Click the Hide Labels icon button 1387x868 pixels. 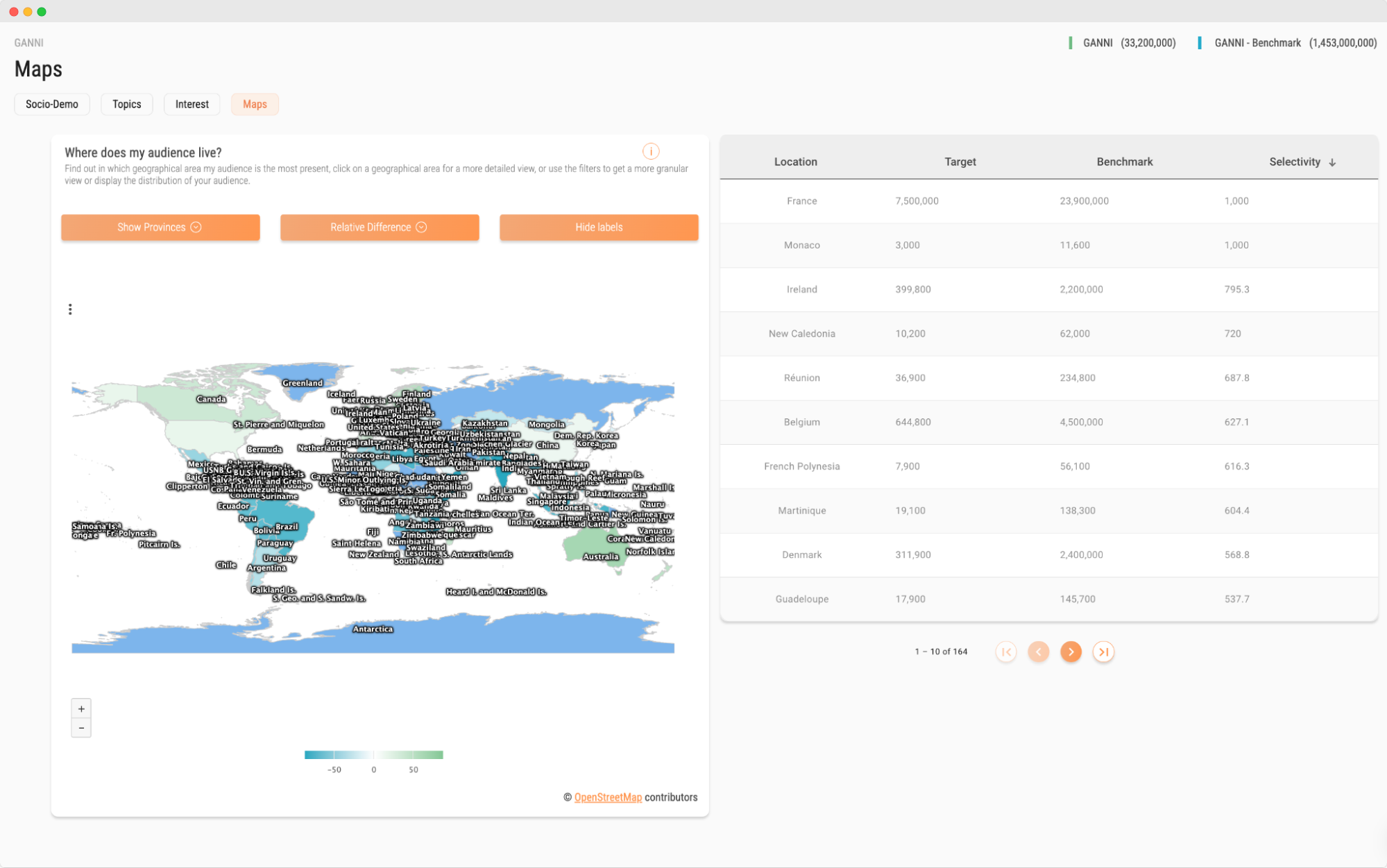tap(599, 227)
